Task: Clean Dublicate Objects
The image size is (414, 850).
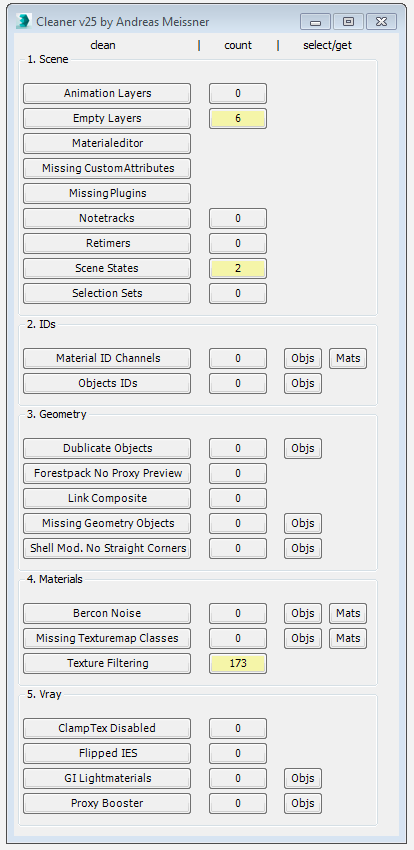Action: coord(107,448)
